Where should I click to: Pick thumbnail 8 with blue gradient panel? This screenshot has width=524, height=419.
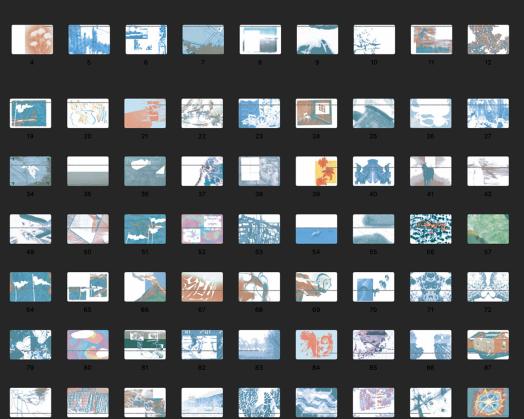point(260,39)
